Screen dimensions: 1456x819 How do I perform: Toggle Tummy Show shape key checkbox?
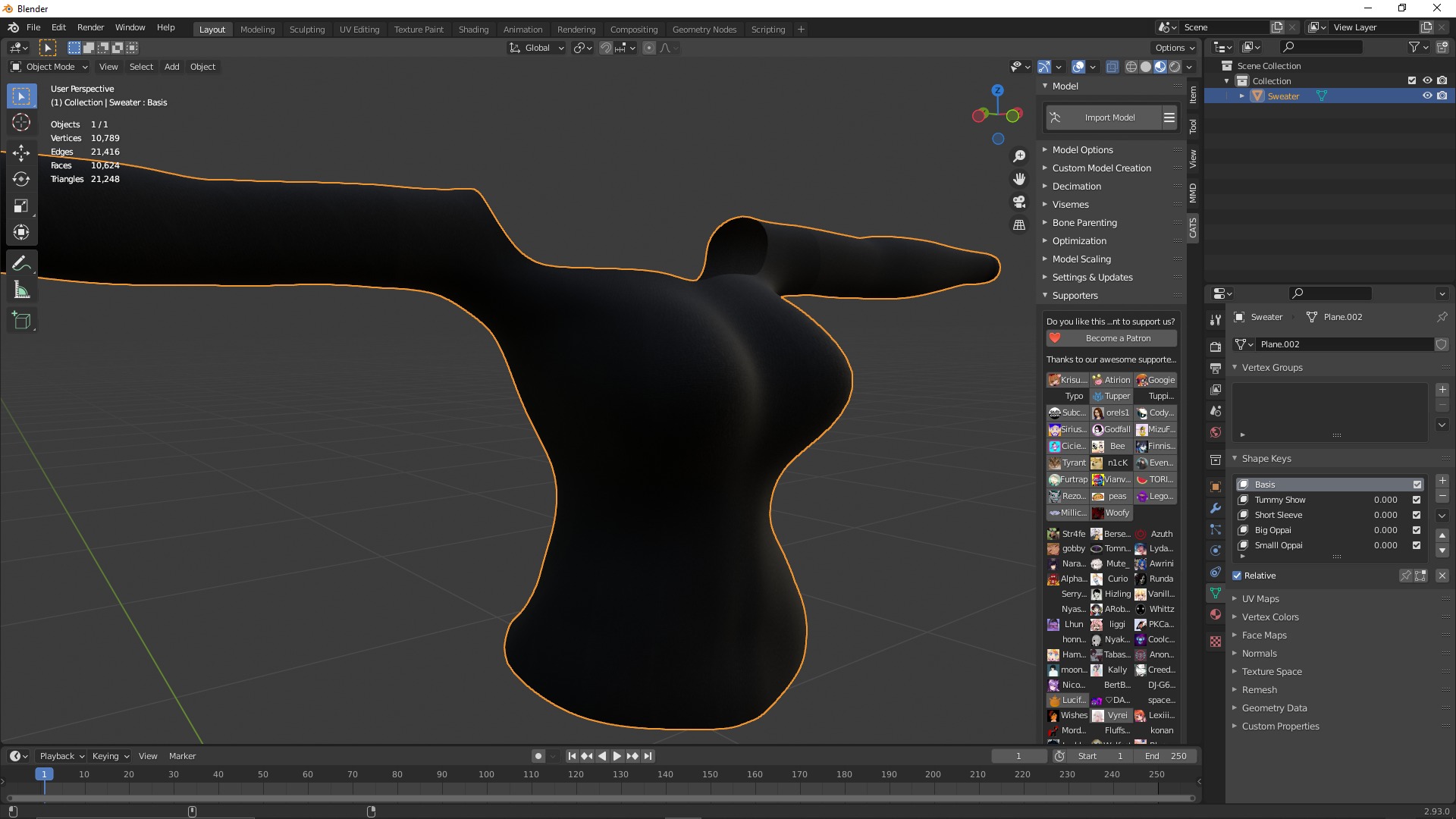1417,500
